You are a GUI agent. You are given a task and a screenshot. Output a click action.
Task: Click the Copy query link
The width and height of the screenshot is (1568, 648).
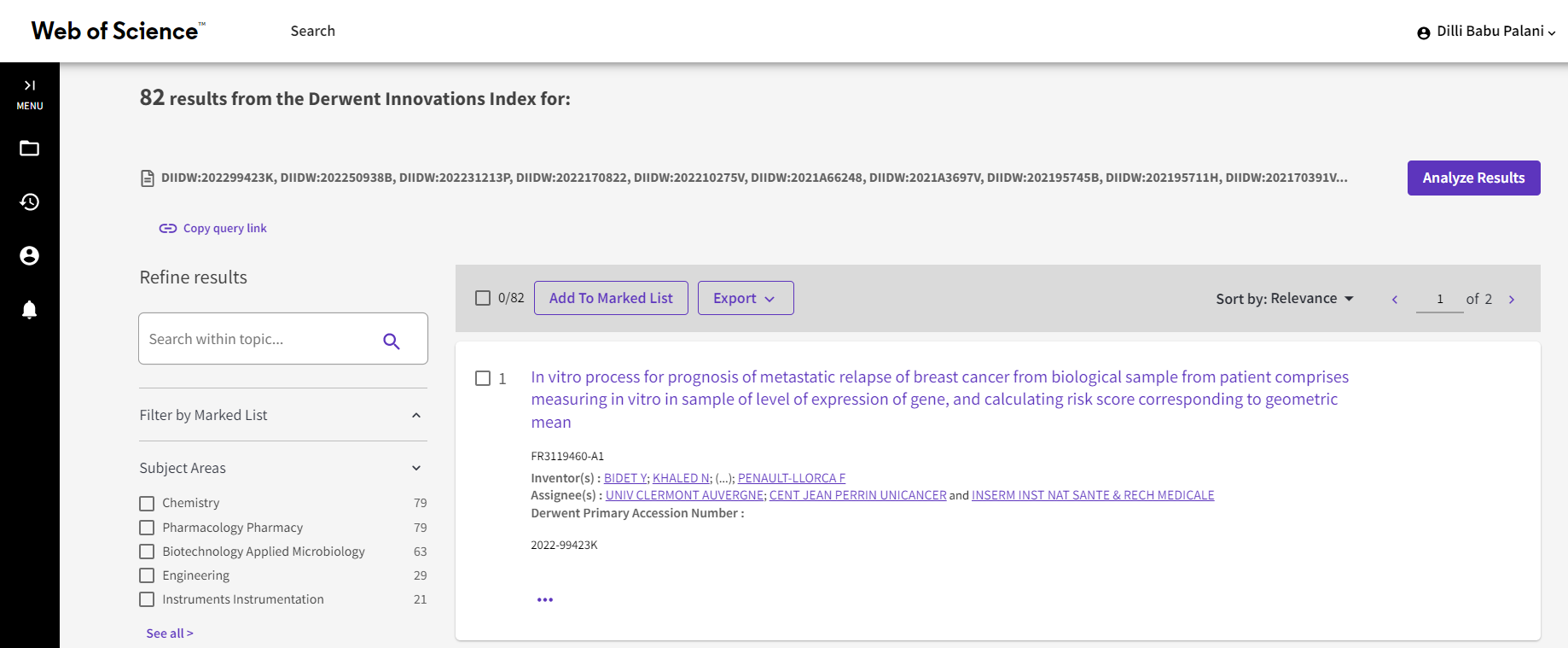pos(212,228)
